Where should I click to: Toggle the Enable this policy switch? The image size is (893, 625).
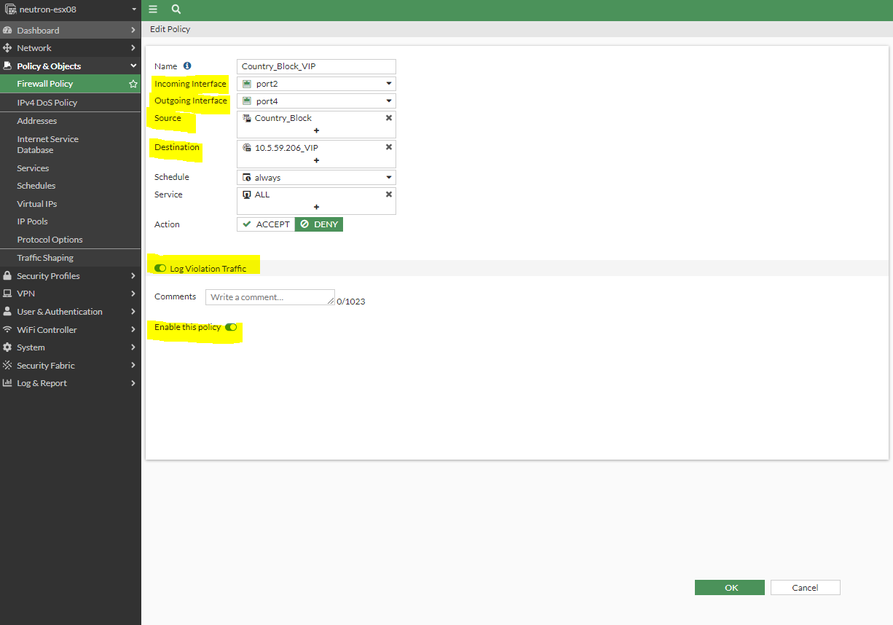231,327
